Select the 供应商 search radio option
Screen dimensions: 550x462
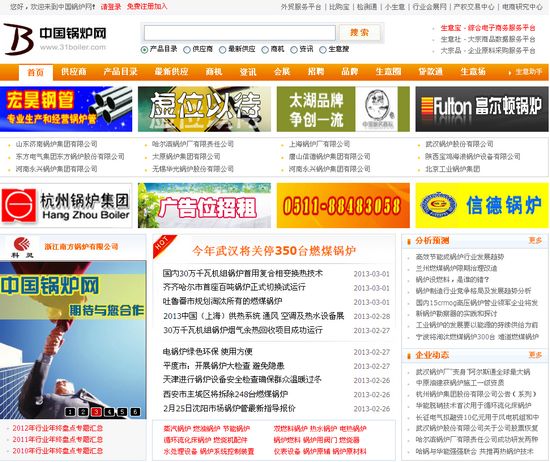[187, 50]
